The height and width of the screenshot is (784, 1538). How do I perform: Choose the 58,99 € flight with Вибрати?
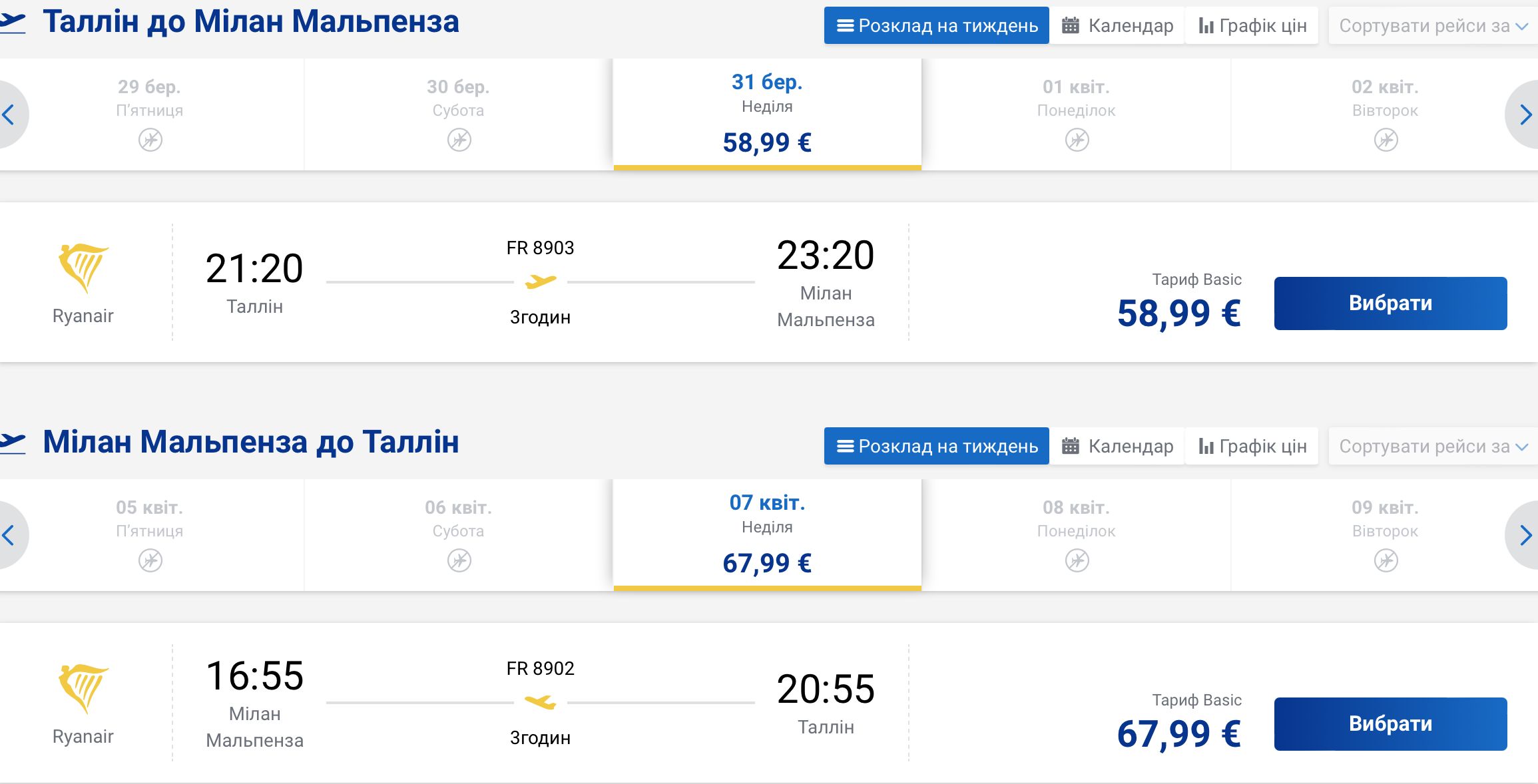coord(1390,303)
